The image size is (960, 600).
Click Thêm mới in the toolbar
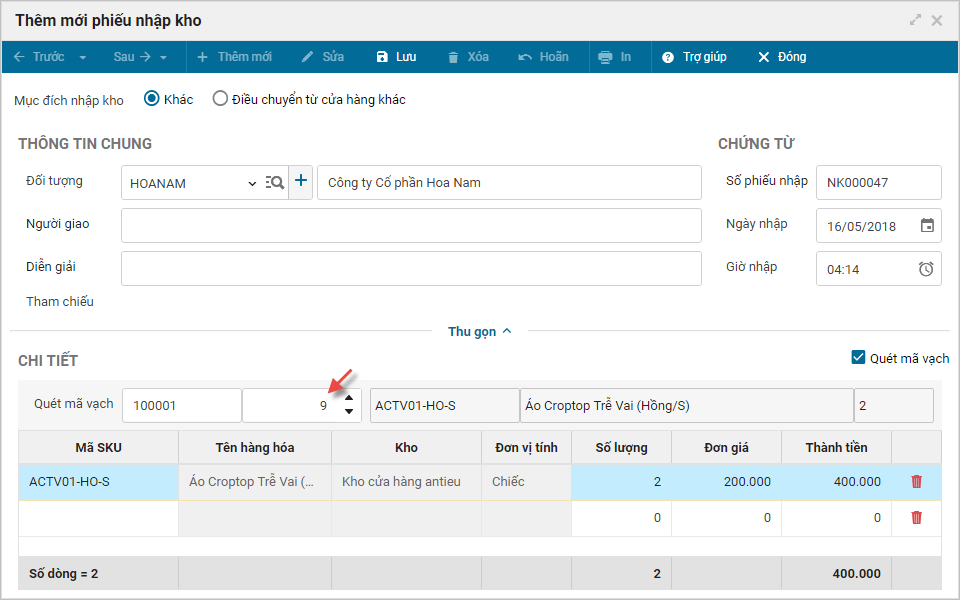tap(234, 57)
